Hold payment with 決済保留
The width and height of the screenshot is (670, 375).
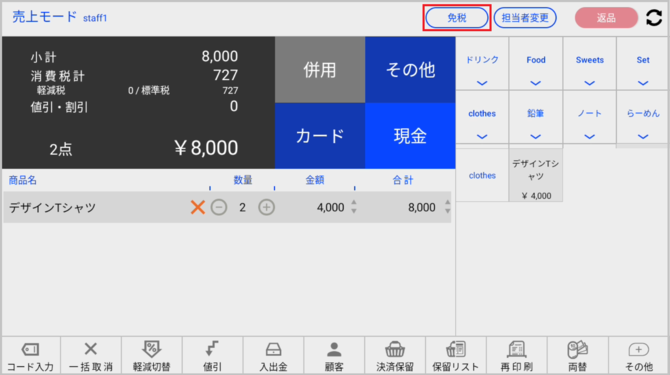click(394, 356)
